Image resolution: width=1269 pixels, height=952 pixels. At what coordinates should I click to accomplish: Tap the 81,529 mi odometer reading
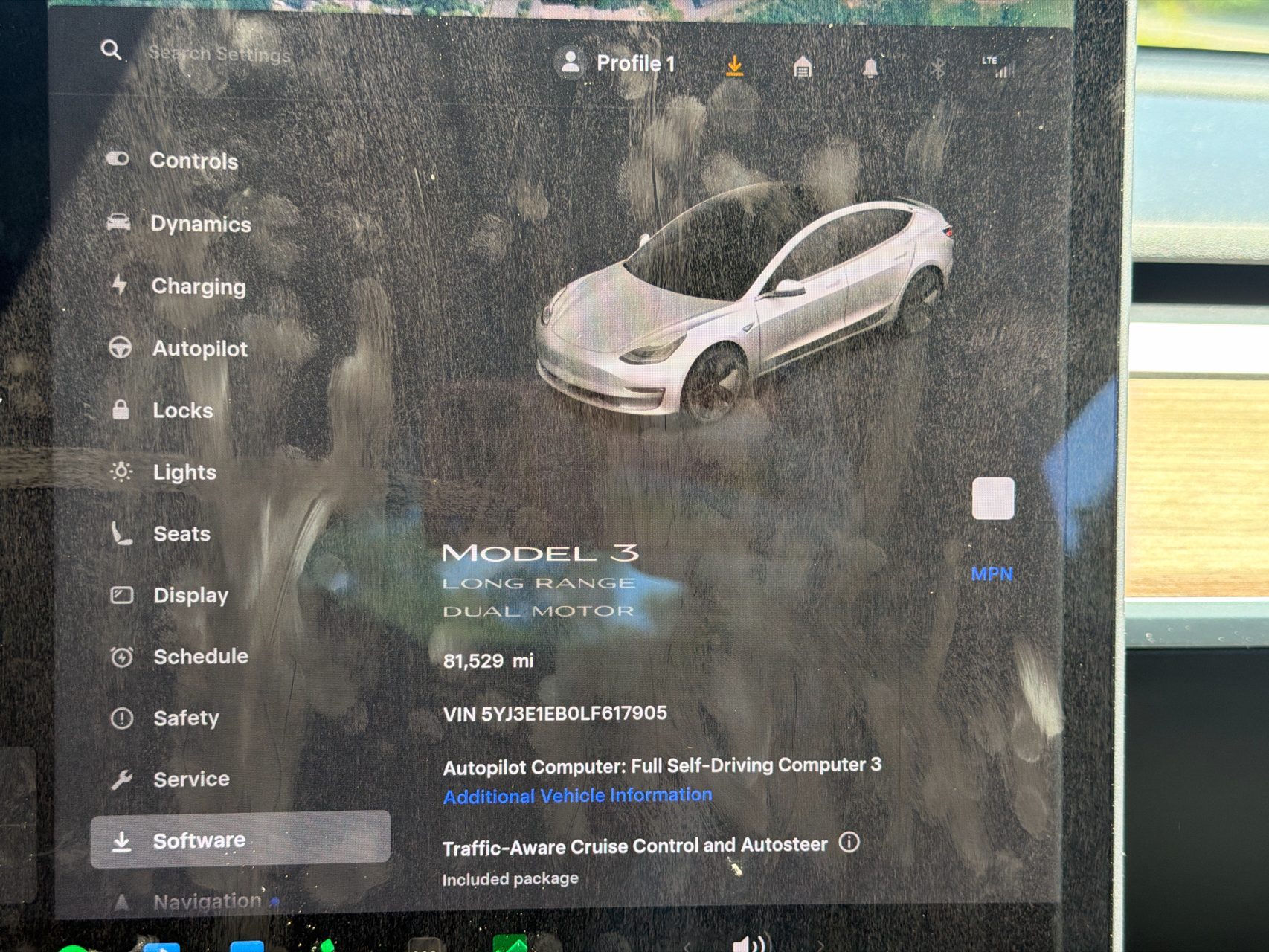[489, 660]
